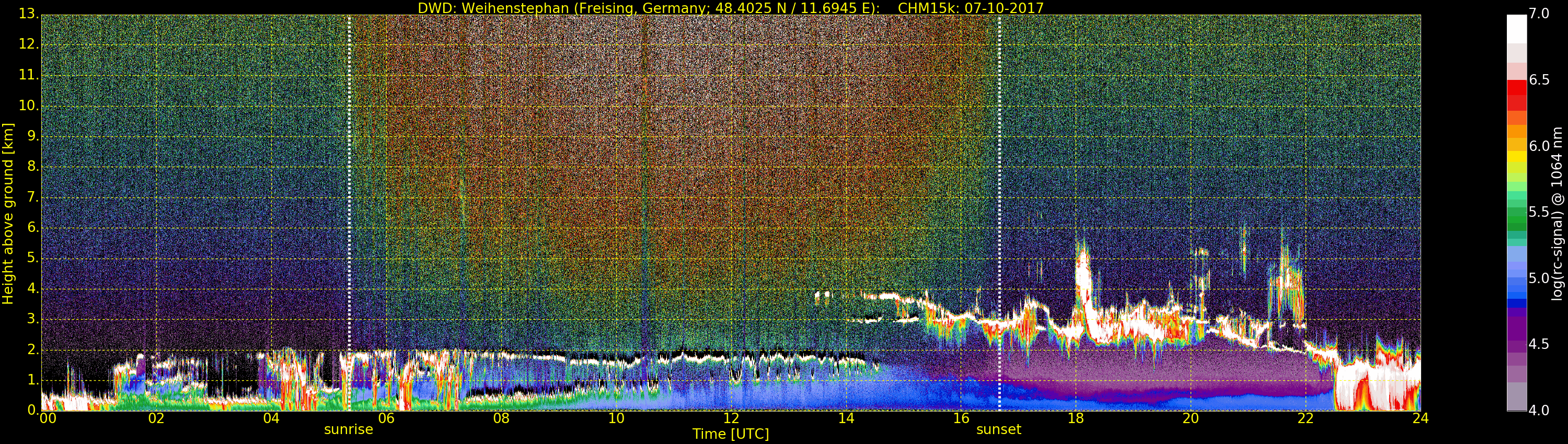Pick the gray band at the colorbar bottom
The image size is (1568, 444).
coord(1516,396)
